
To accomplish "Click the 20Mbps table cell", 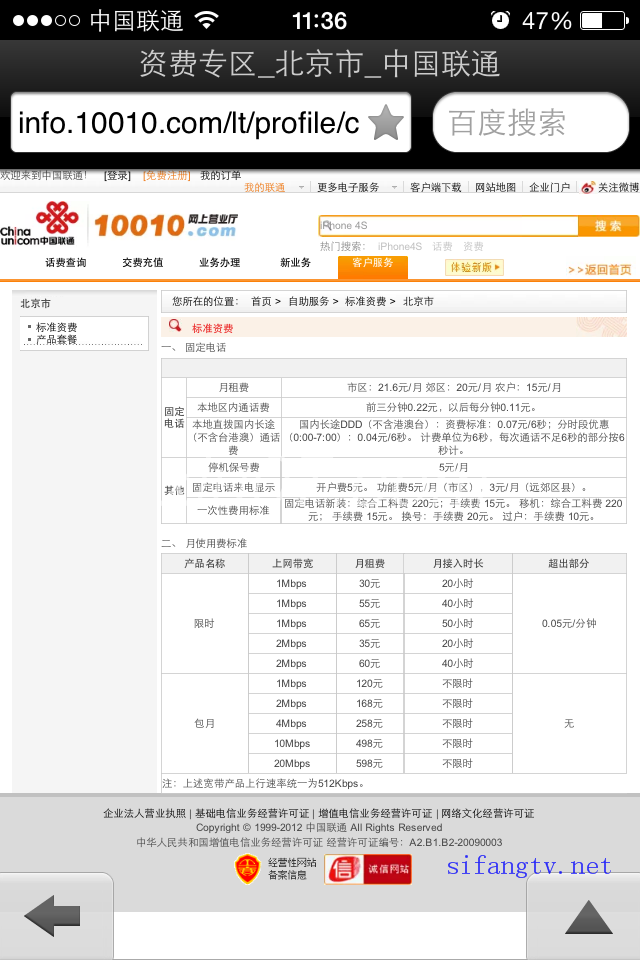I will [292, 763].
